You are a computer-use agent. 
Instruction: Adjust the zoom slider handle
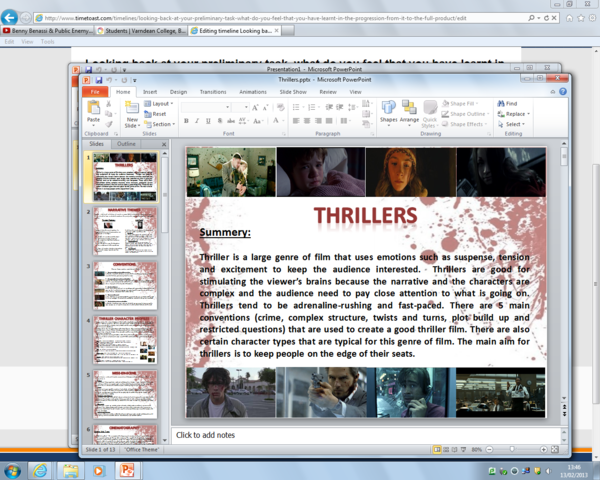512,449
